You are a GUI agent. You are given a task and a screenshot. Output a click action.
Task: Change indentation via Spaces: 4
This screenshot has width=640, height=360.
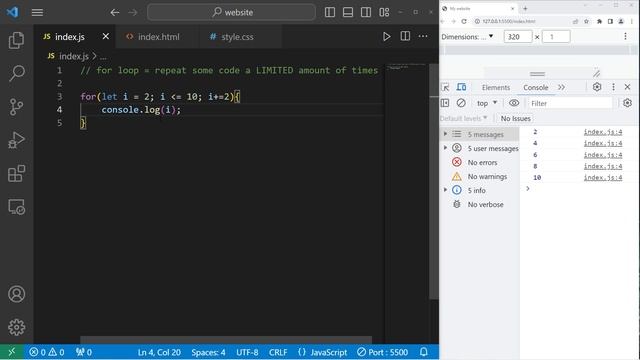tap(208, 352)
